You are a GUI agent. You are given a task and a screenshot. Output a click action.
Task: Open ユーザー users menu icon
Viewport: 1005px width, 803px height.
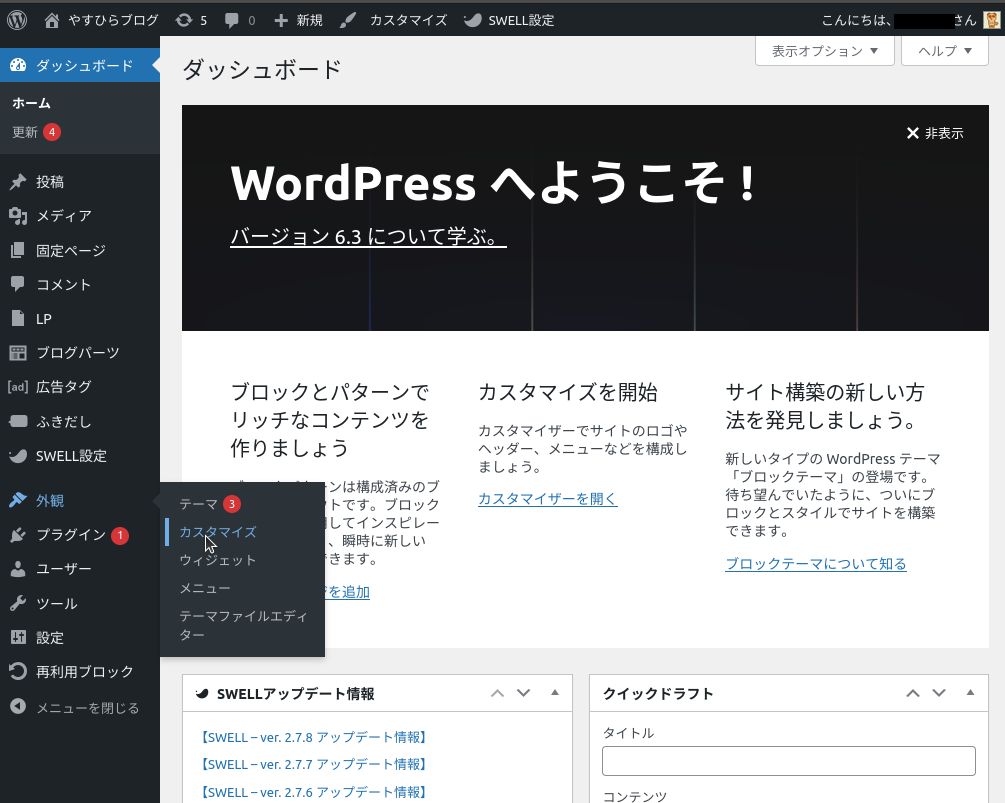(18, 568)
